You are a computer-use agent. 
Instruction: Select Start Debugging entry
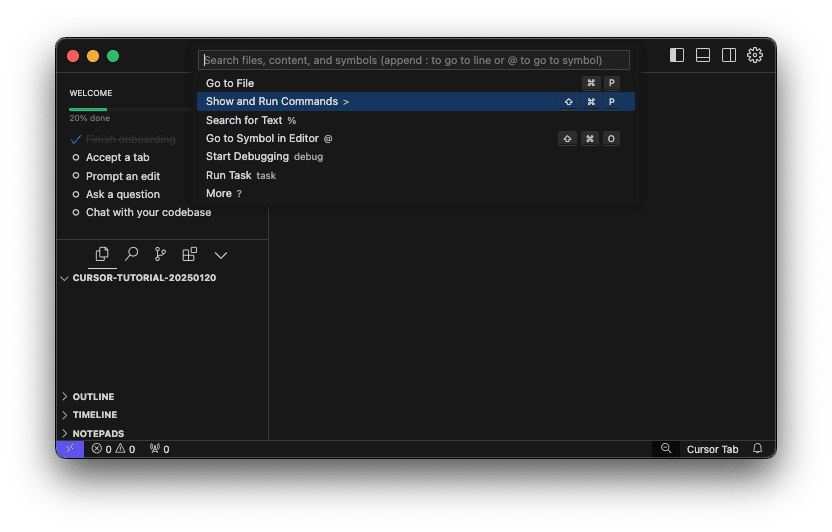[x=416, y=156]
